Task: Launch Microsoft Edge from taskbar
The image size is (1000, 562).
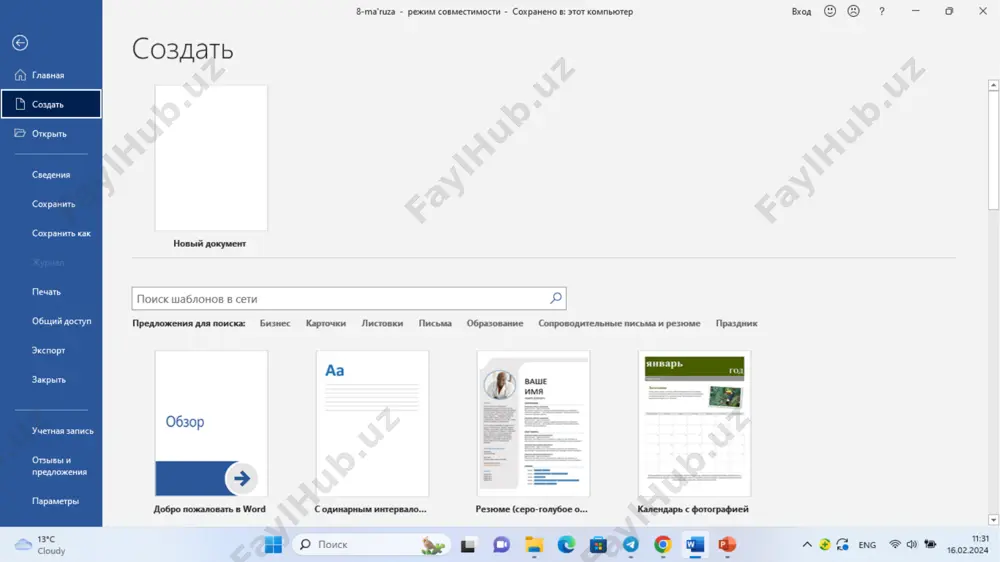Action: click(566, 545)
